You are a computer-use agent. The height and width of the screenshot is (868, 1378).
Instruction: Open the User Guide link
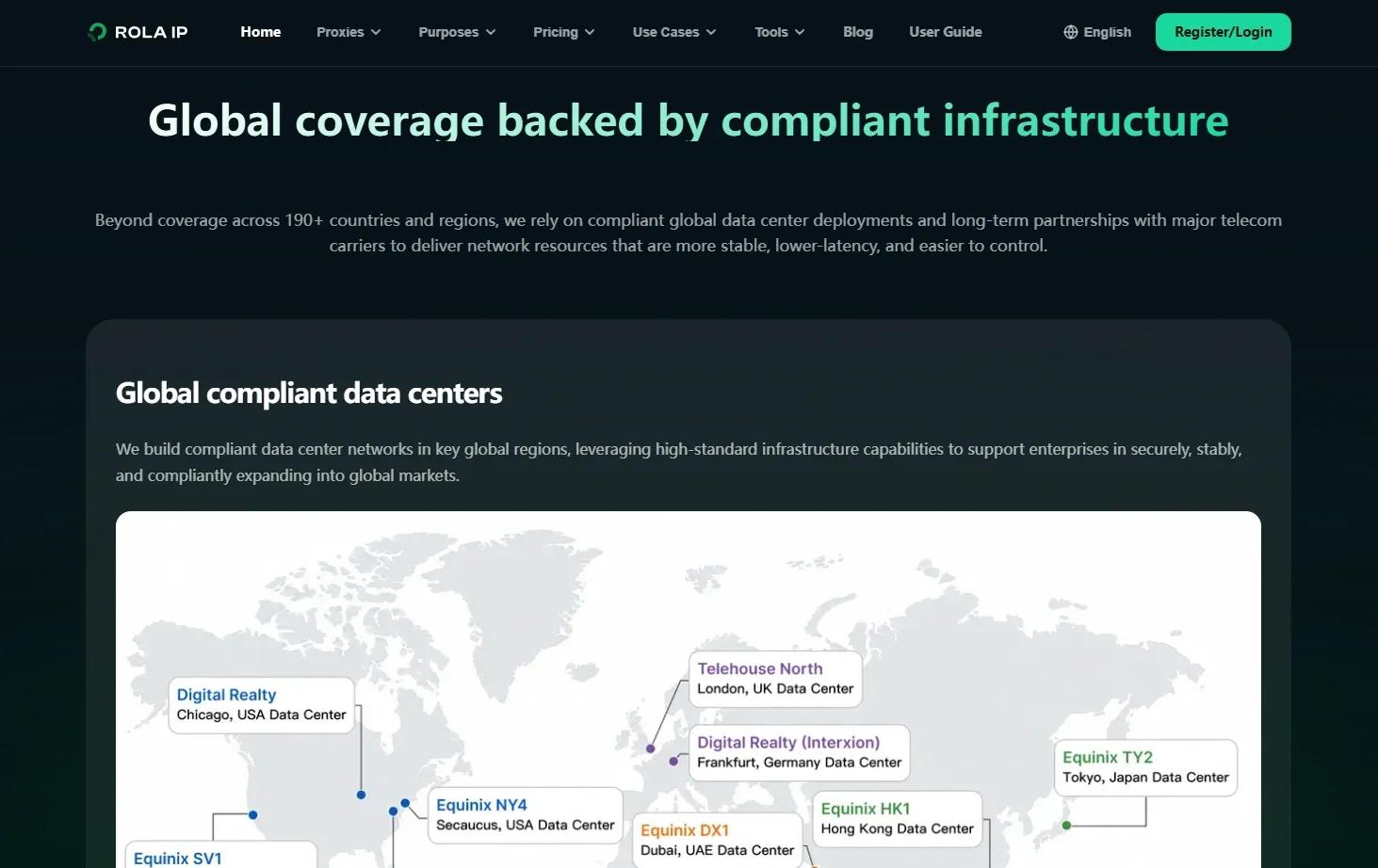click(x=946, y=32)
